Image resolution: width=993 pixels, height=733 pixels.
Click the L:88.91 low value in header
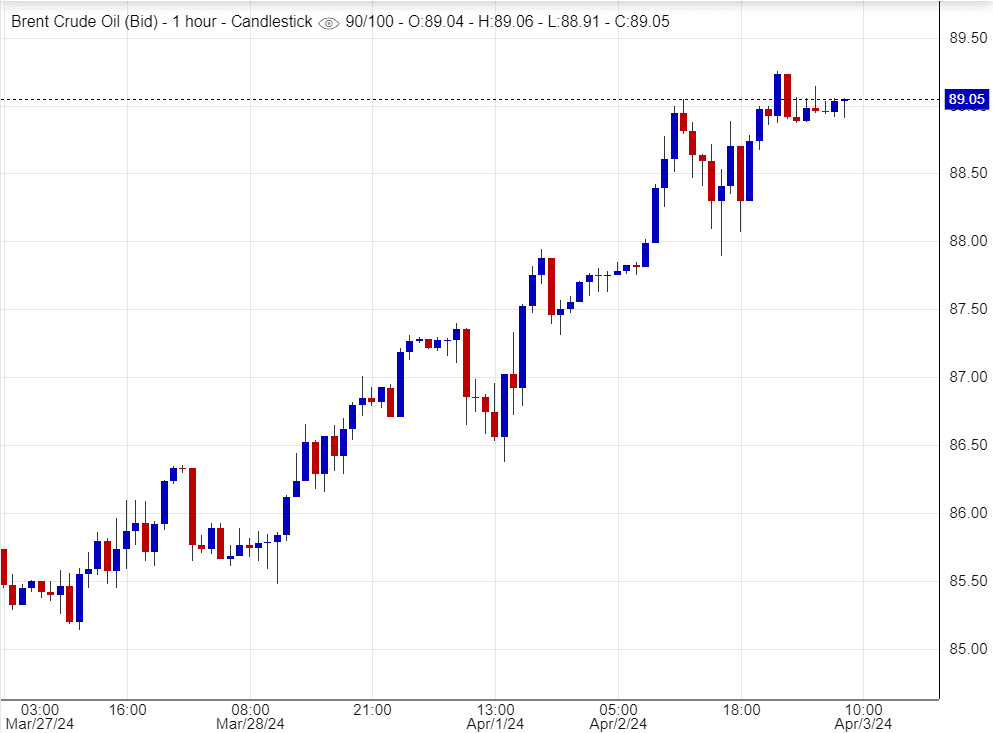pyautogui.click(x=574, y=22)
